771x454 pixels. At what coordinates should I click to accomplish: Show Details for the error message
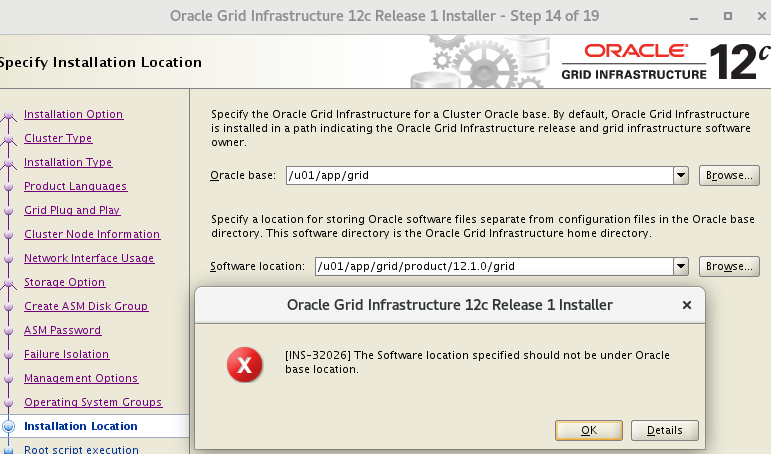(x=664, y=430)
